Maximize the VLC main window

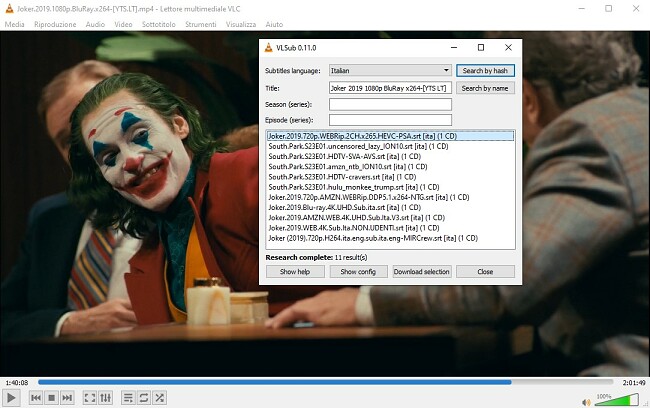pyautogui.click(x=609, y=9)
